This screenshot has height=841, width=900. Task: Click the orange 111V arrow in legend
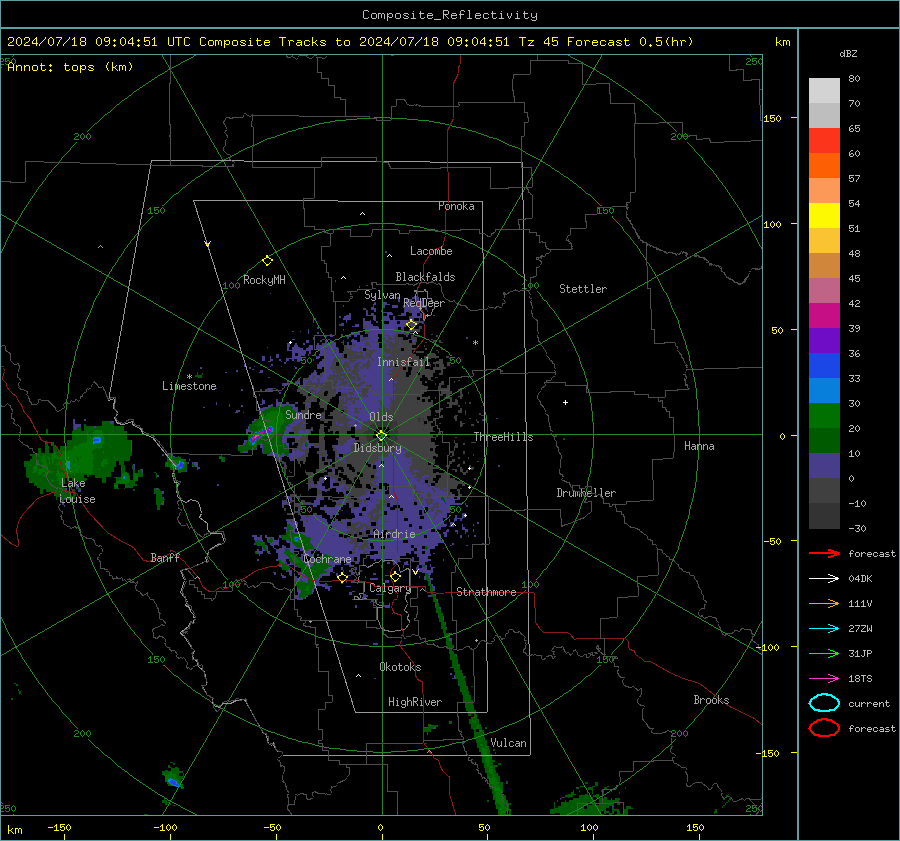(824, 603)
